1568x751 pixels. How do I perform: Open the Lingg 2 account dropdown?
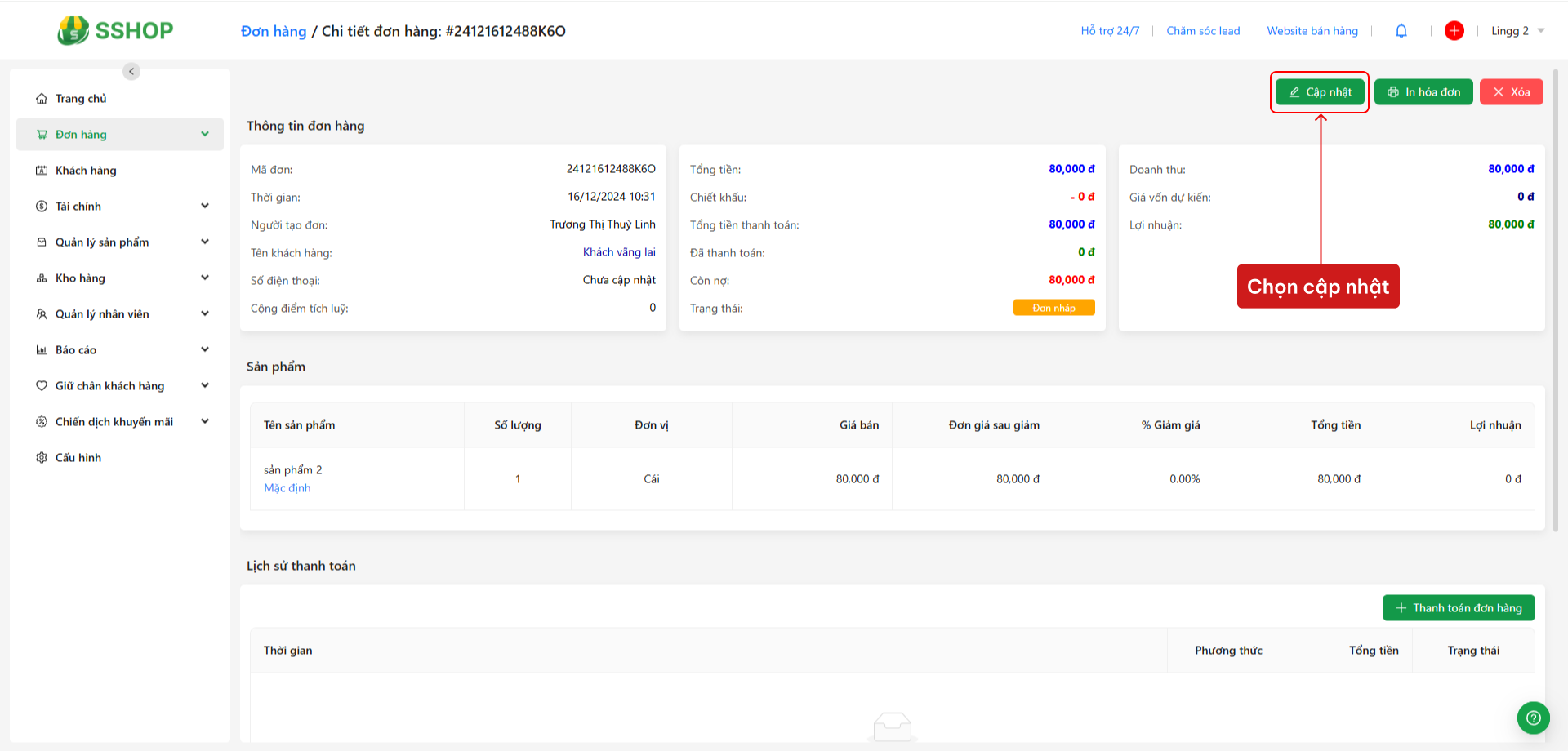[1517, 31]
